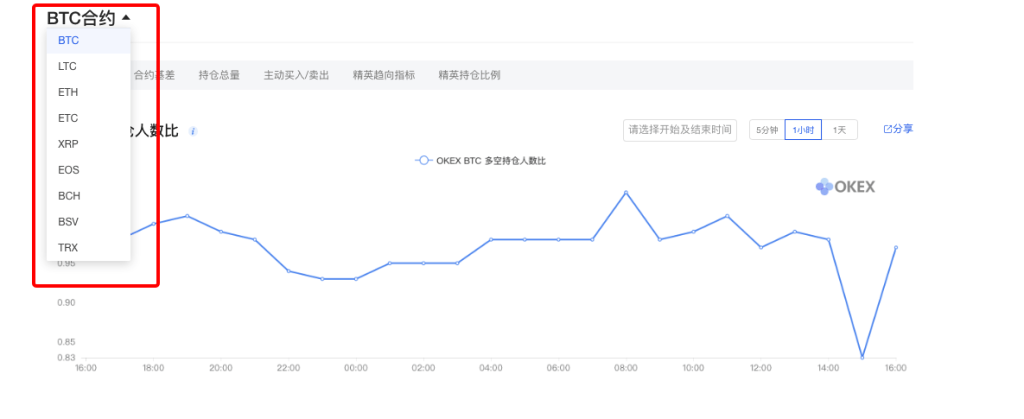
Task: Choose ETH in the dropdown list
Action: (x=68, y=92)
